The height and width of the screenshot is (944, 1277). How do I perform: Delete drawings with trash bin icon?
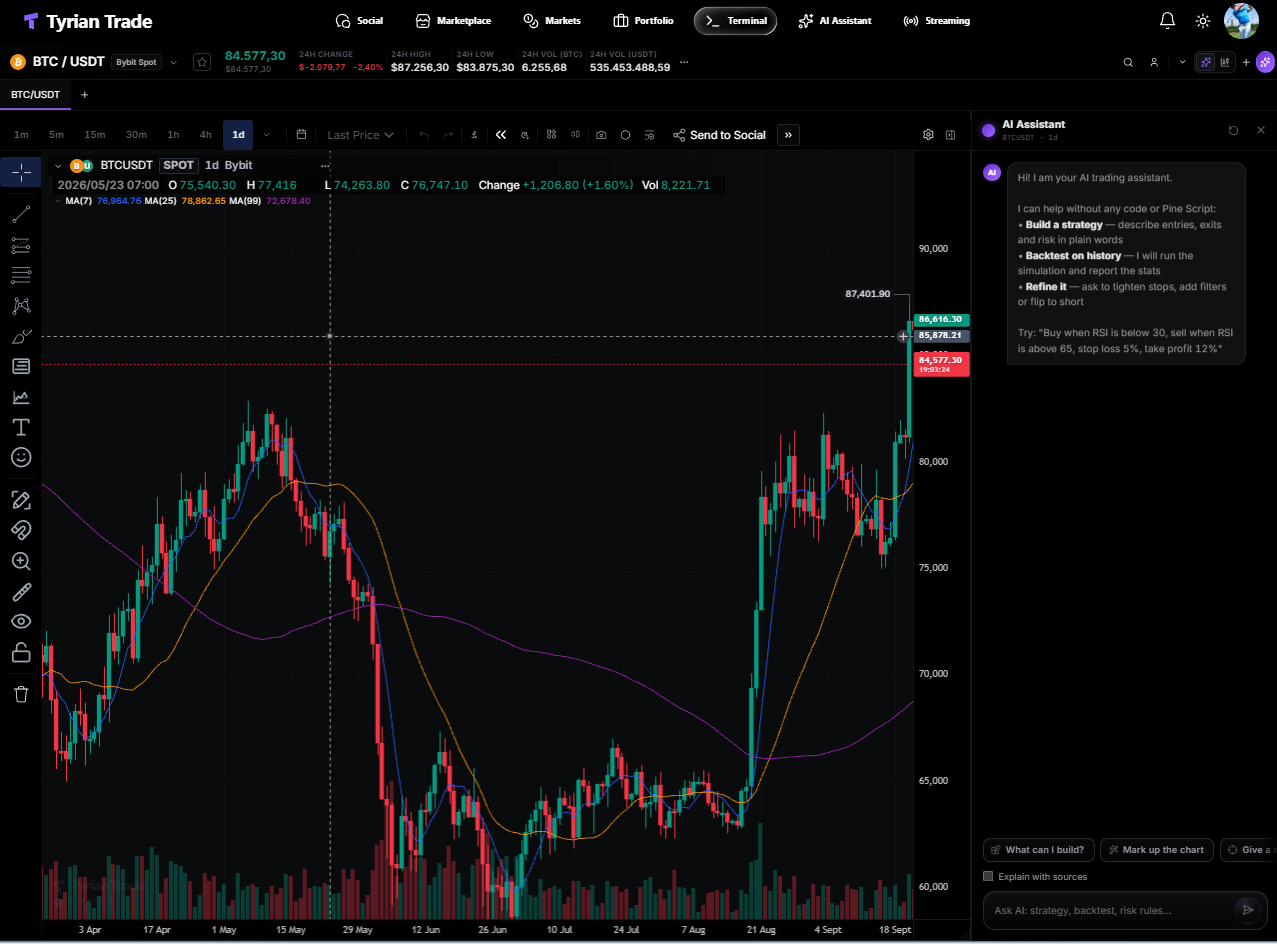tap(21, 694)
